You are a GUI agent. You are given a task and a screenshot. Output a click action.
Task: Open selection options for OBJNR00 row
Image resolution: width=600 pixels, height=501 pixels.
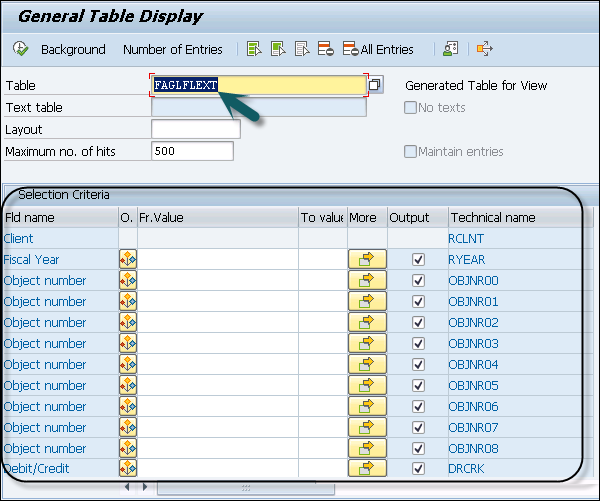coord(128,281)
